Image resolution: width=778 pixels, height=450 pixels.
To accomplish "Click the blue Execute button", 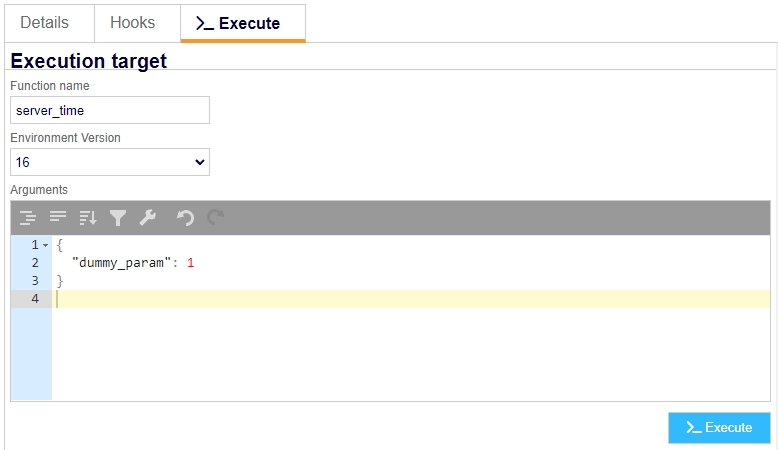I will [719, 428].
